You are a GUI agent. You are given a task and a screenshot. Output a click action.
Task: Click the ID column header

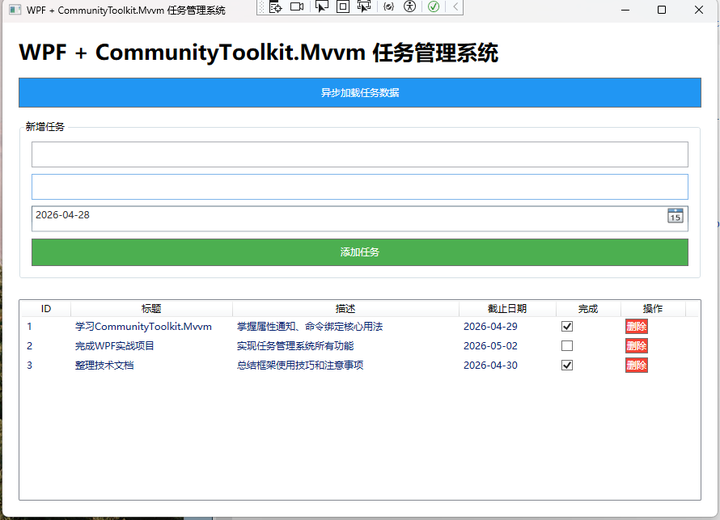46,309
